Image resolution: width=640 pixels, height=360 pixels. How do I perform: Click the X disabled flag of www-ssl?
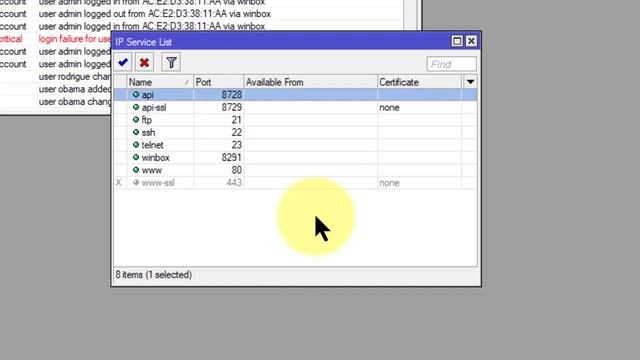tap(119, 183)
